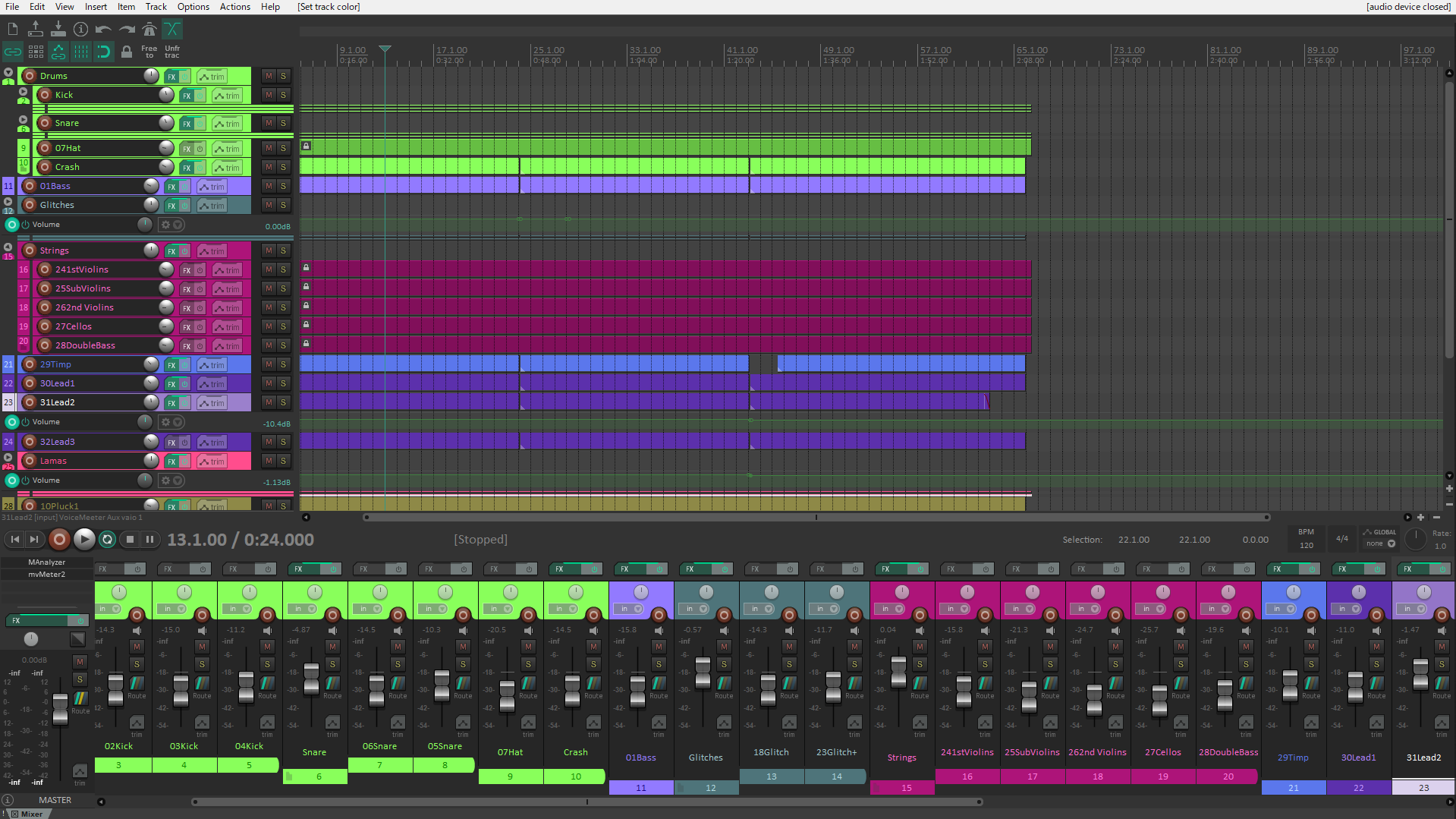
Task: Open 31Lead2 volume envelope settings dropdown
Action: point(171,422)
